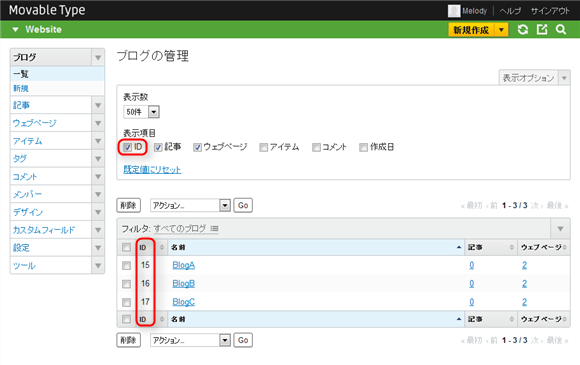Sort by ウェブページ column in header
Viewport: 580px width, 365px height.
coord(565,247)
